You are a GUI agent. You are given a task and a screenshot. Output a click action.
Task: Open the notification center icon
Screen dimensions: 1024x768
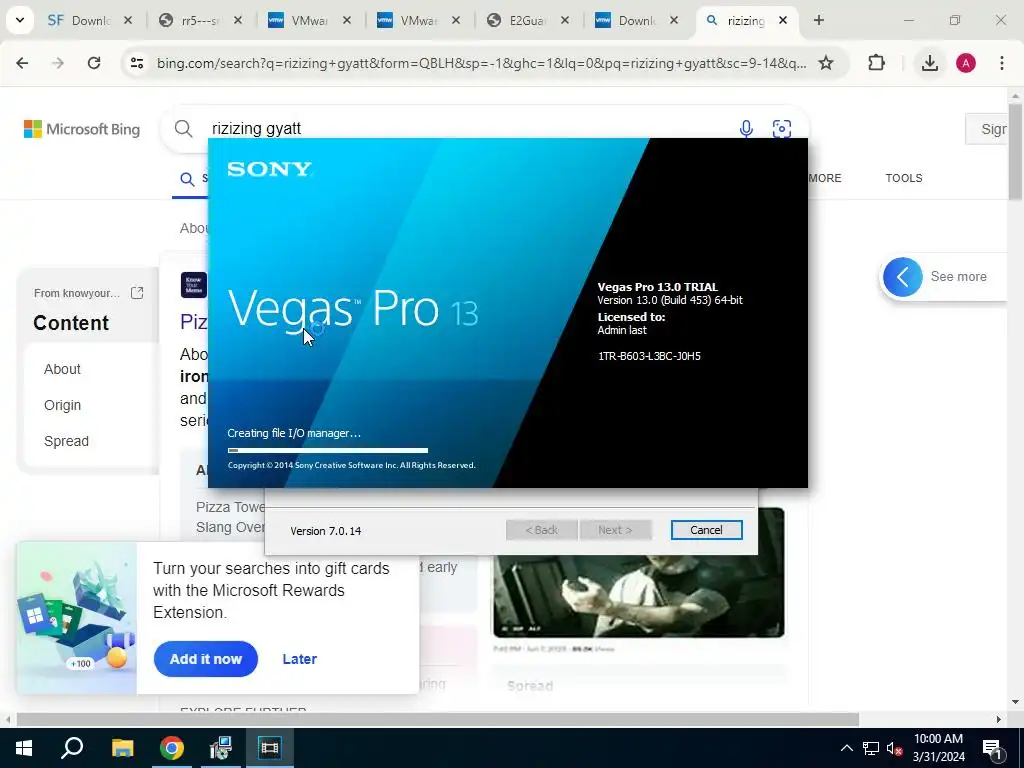point(992,748)
